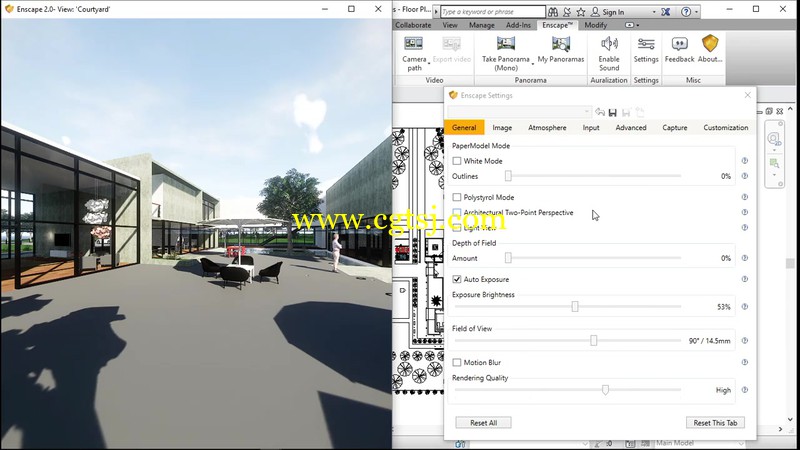Expand the Sign In dropdown arrow
Viewport: 800px width, 450px height.
coord(654,12)
